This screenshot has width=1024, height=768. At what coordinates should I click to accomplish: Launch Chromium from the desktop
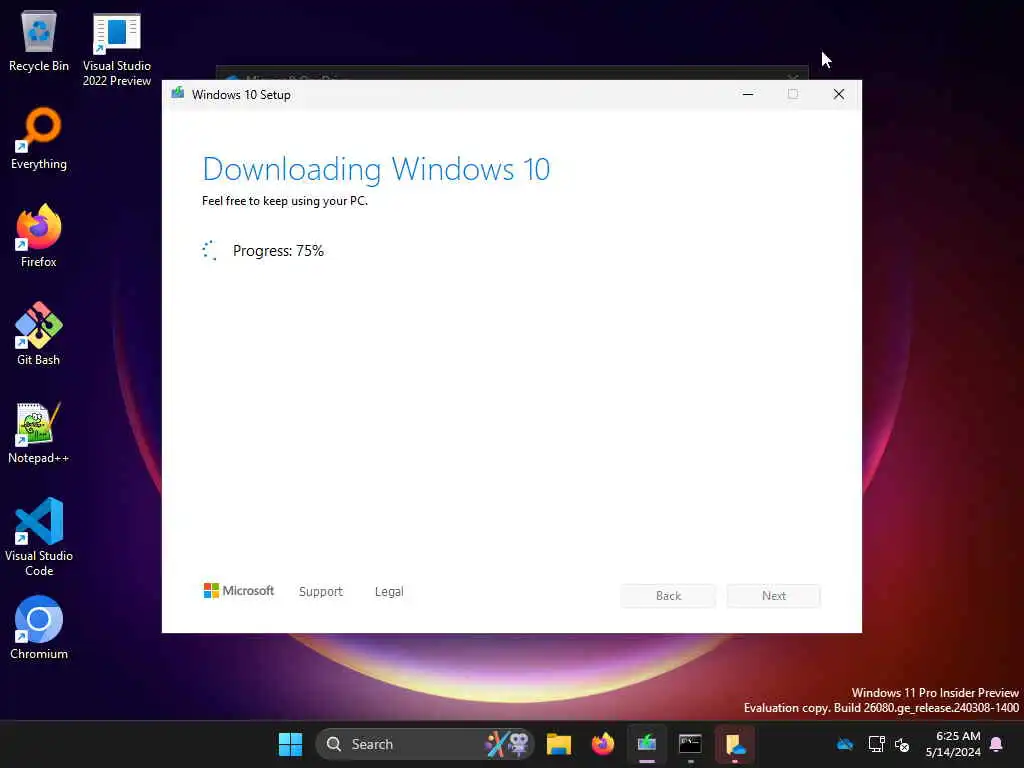coord(39,628)
